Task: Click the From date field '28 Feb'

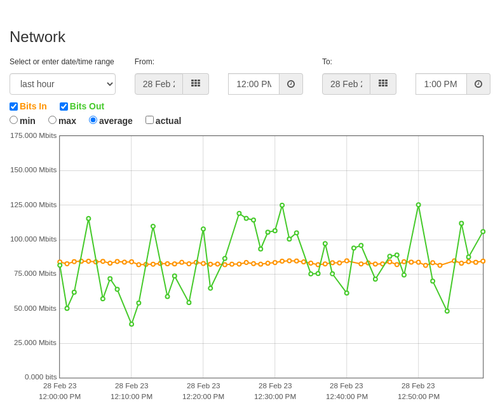Action: [x=159, y=84]
